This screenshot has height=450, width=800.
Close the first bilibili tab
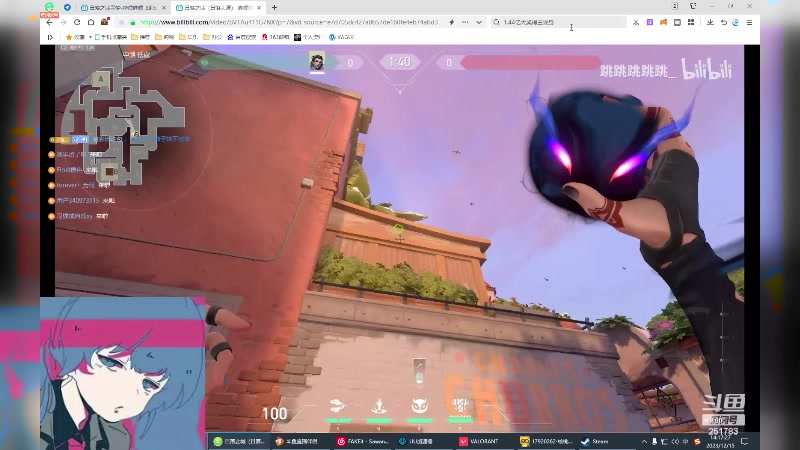pyautogui.click(x=164, y=8)
